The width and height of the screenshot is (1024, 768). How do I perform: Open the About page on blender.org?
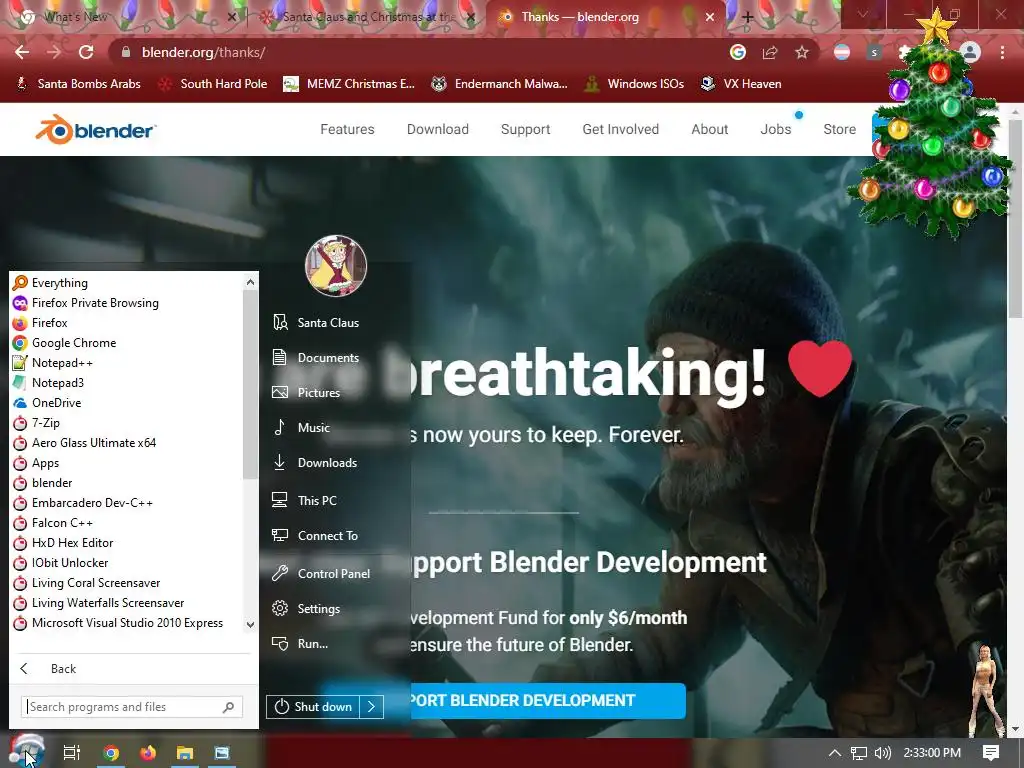pos(710,129)
